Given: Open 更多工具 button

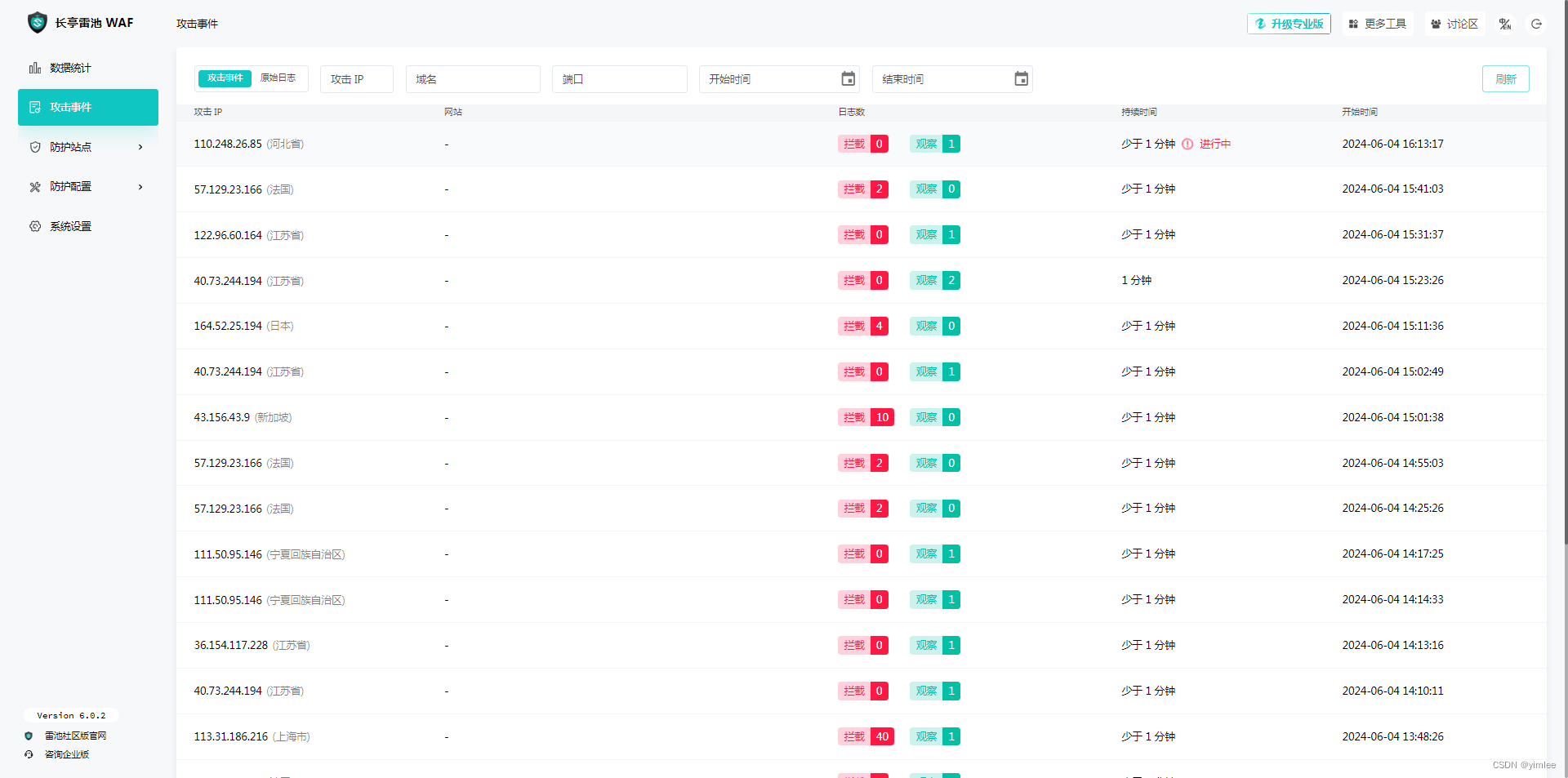Looking at the screenshot, I should click(1377, 24).
